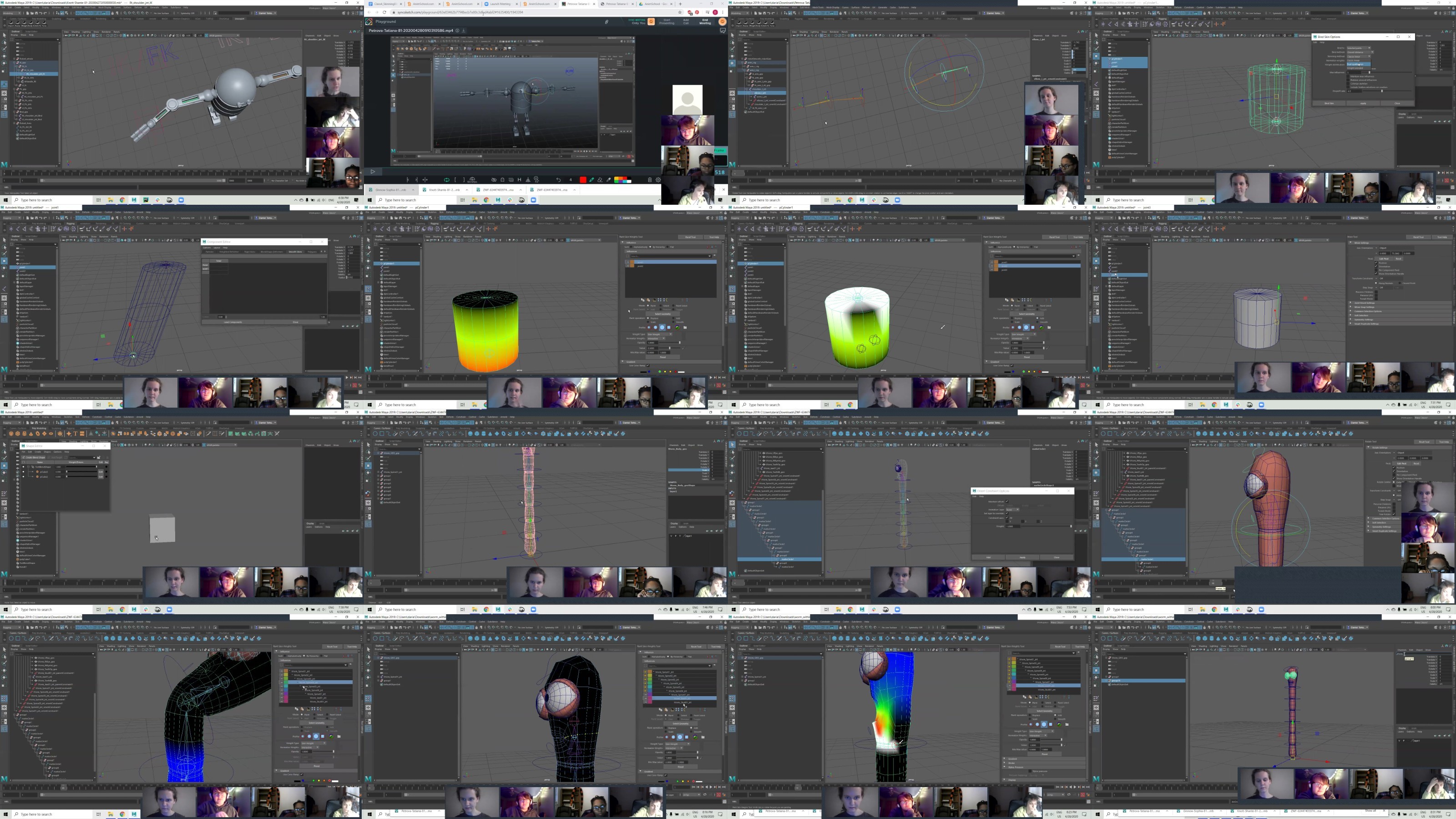Open Skin menu in orange cylinder frame
The image size is (1456, 819).
coord(441,212)
